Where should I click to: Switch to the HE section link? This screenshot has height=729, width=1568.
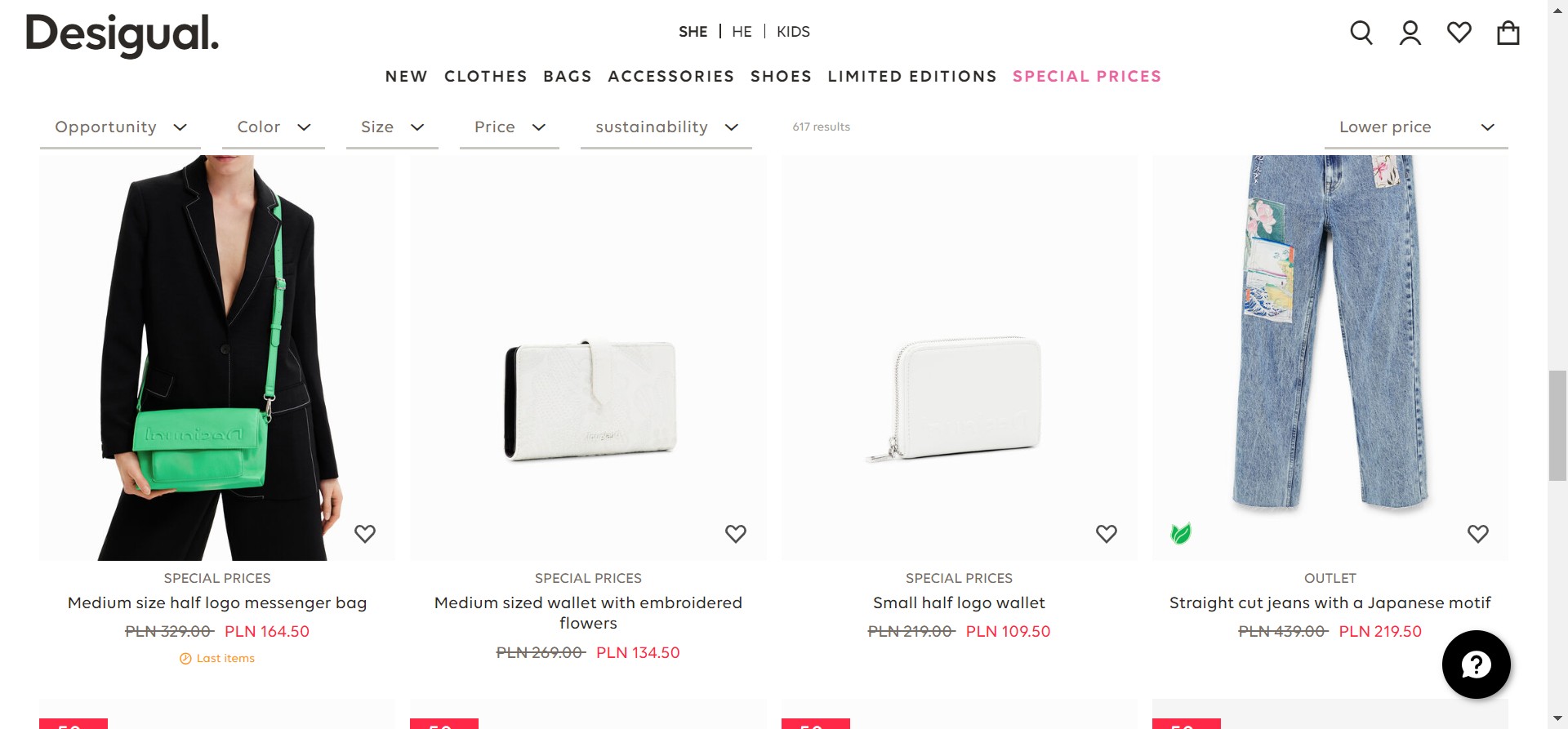(x=742, y=32)
